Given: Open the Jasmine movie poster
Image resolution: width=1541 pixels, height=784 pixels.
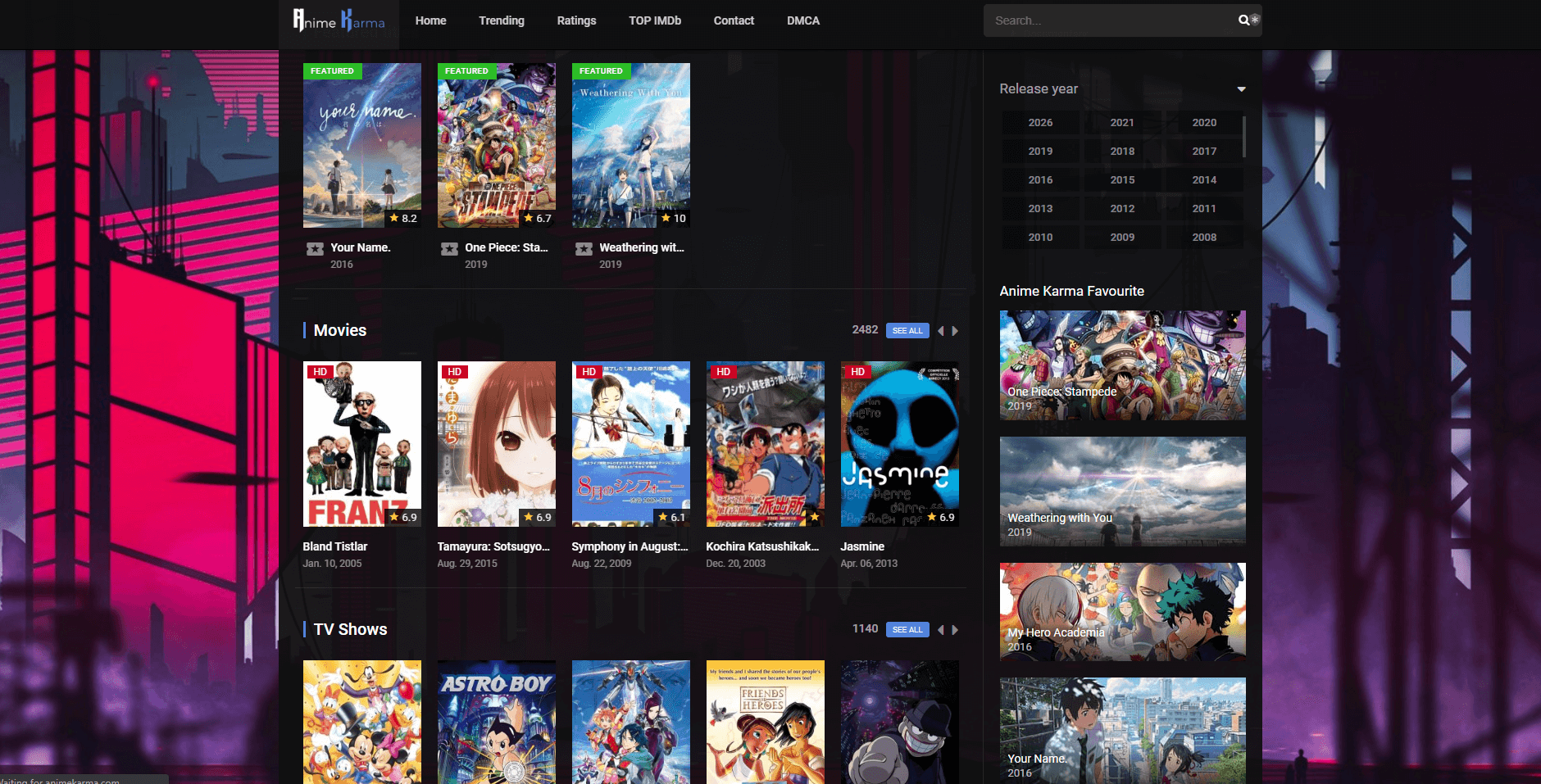Looking at the screenshot, I should pos(899,444).
